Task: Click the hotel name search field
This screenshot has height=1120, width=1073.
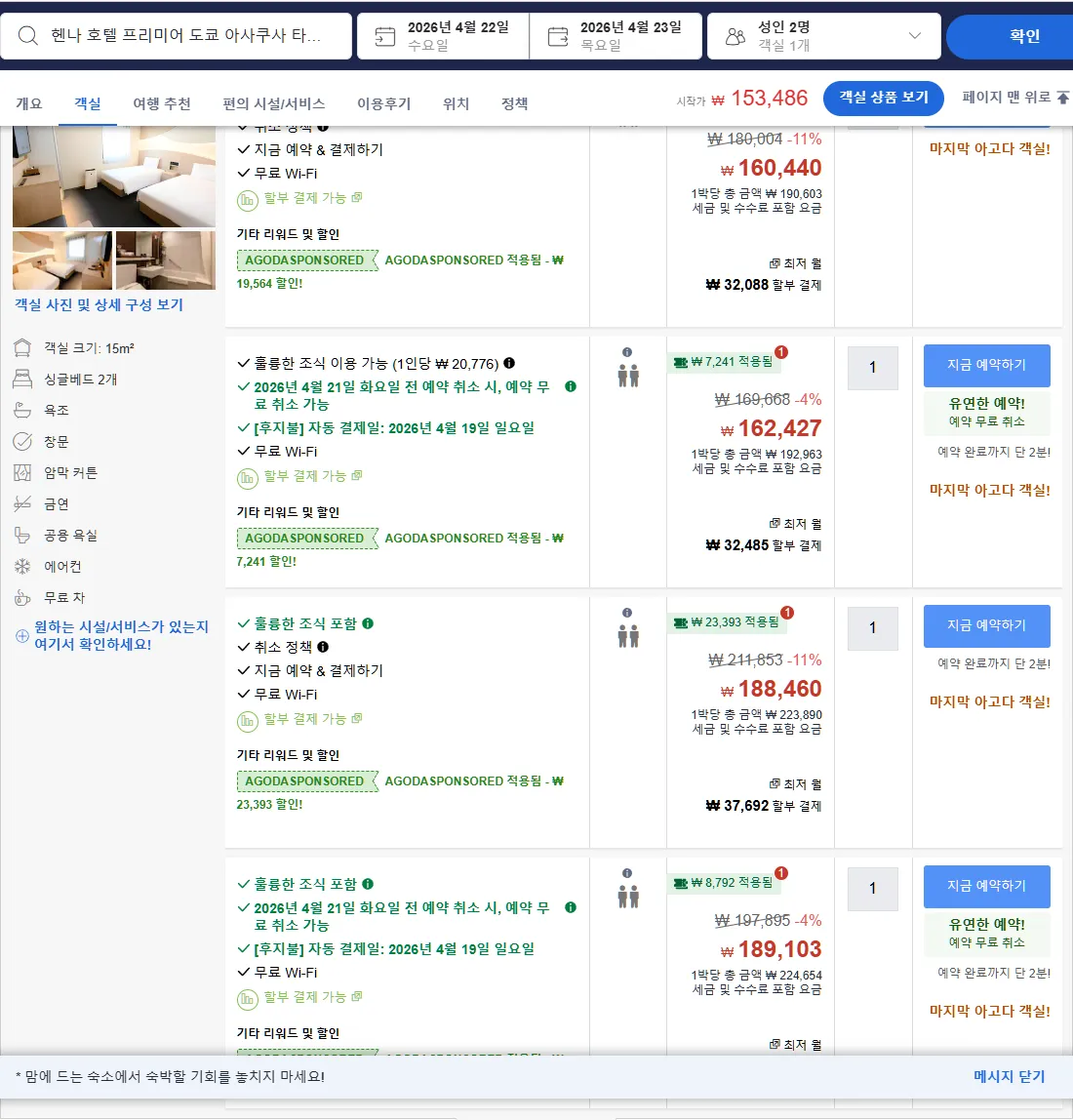Action: tap(176, 36)
